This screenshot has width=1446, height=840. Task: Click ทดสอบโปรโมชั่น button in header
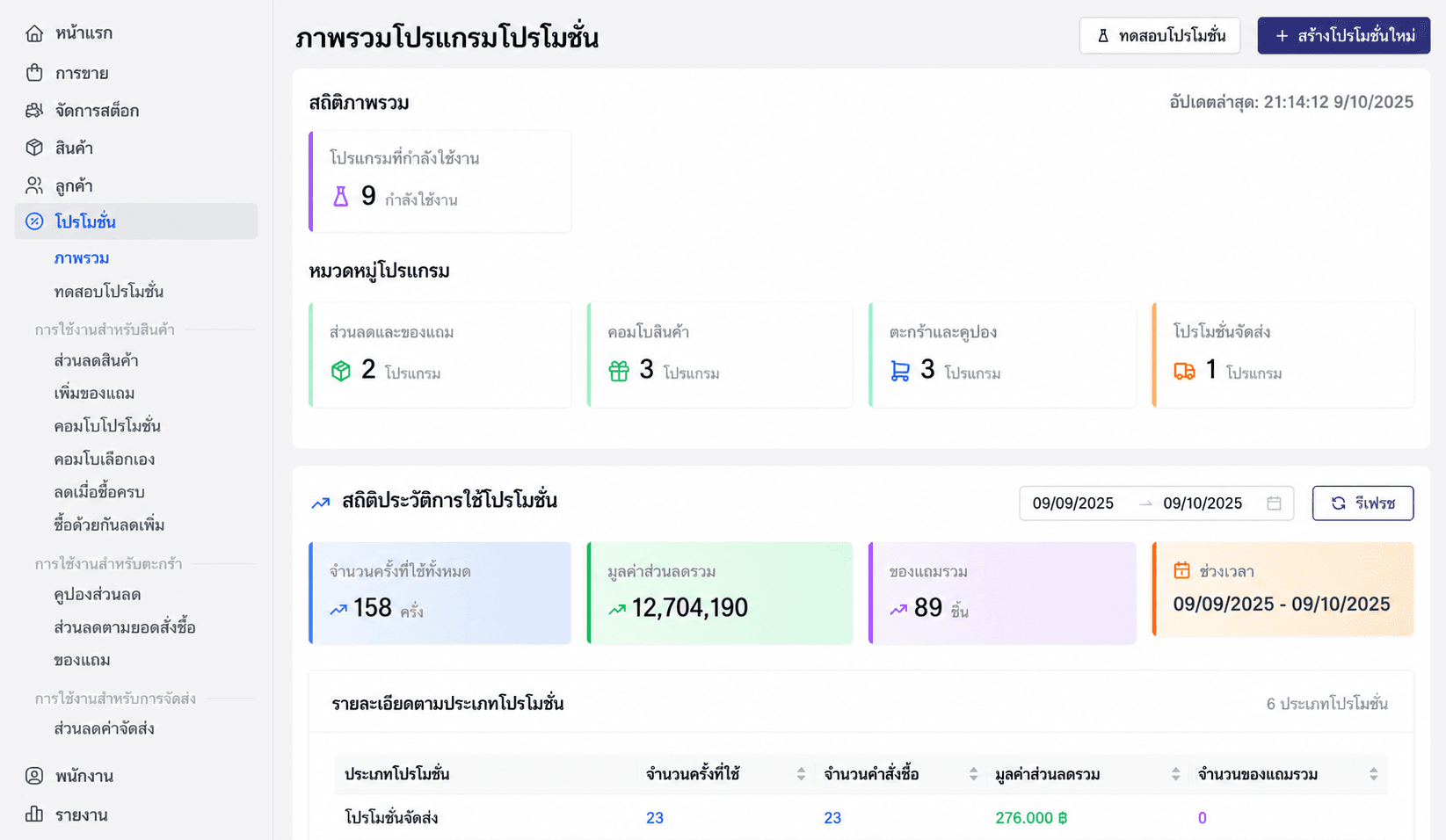pos(1159,36)
